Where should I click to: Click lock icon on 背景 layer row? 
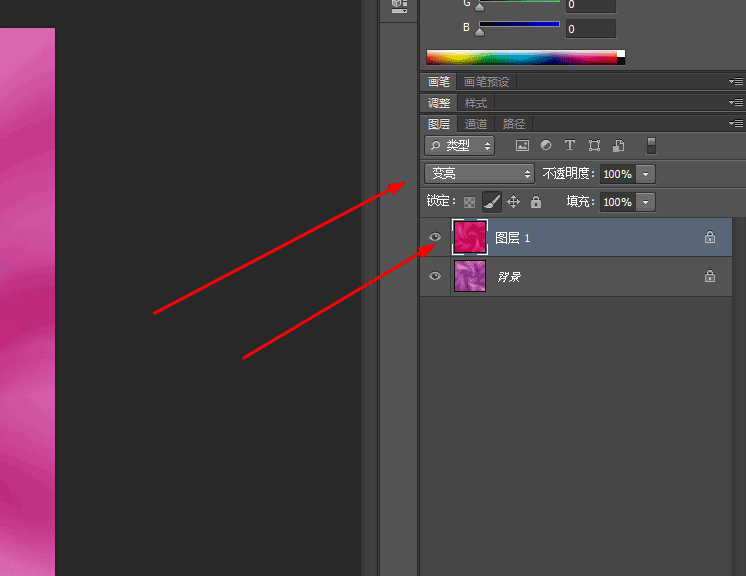point(709,276)
